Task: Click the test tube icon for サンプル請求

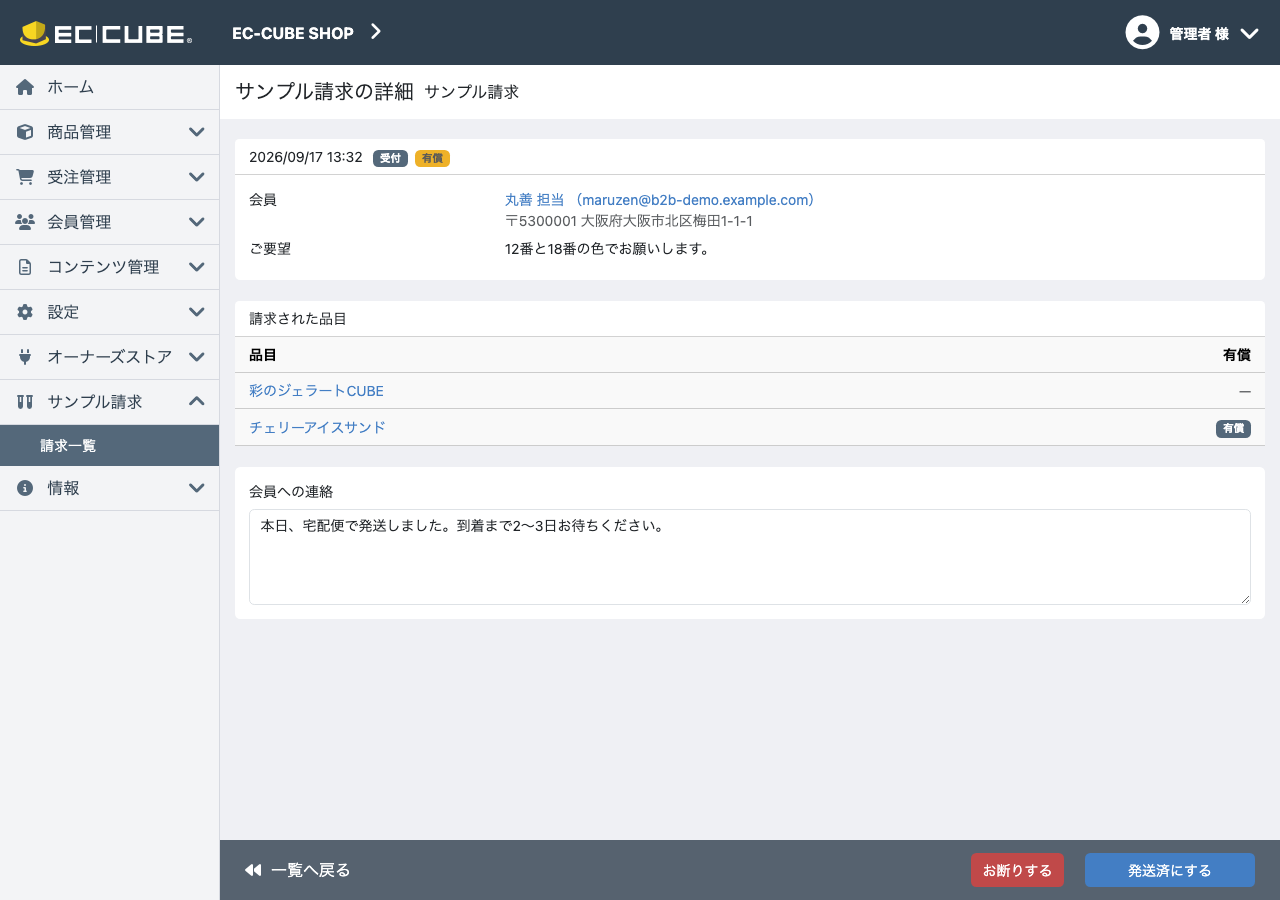Action: (25, 402)
